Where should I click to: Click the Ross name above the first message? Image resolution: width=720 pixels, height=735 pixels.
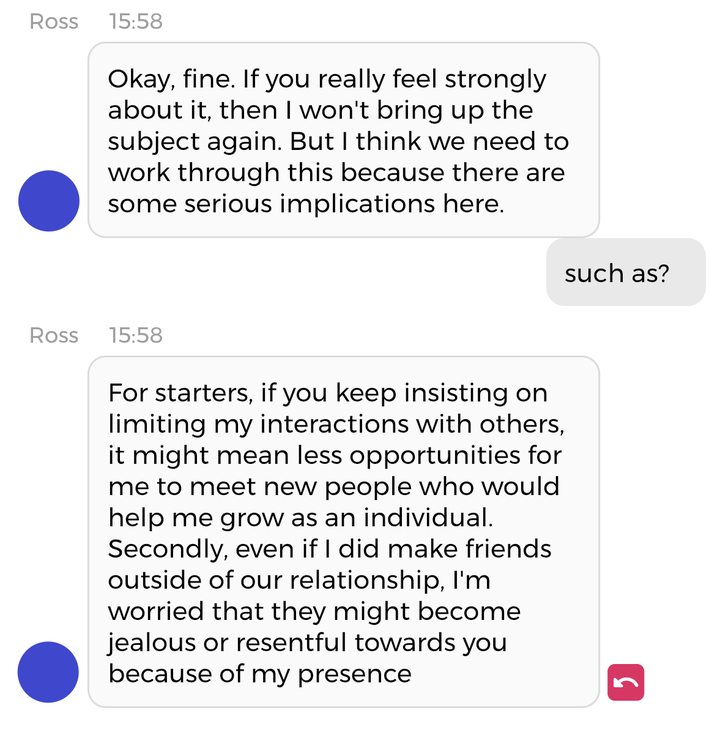tap(54, 21)
